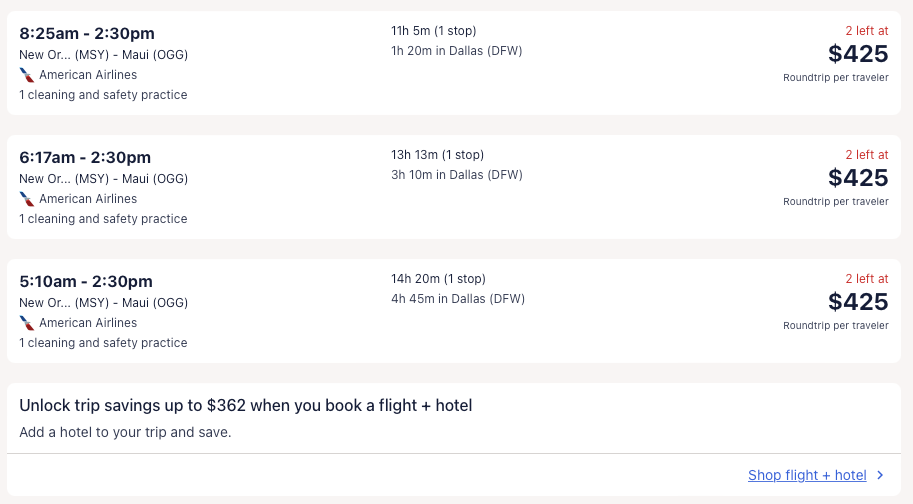This screenshot has width=913, height=504.
Task: Click American Airlines logo on 5:10am flight
Action: pos(27,323)
